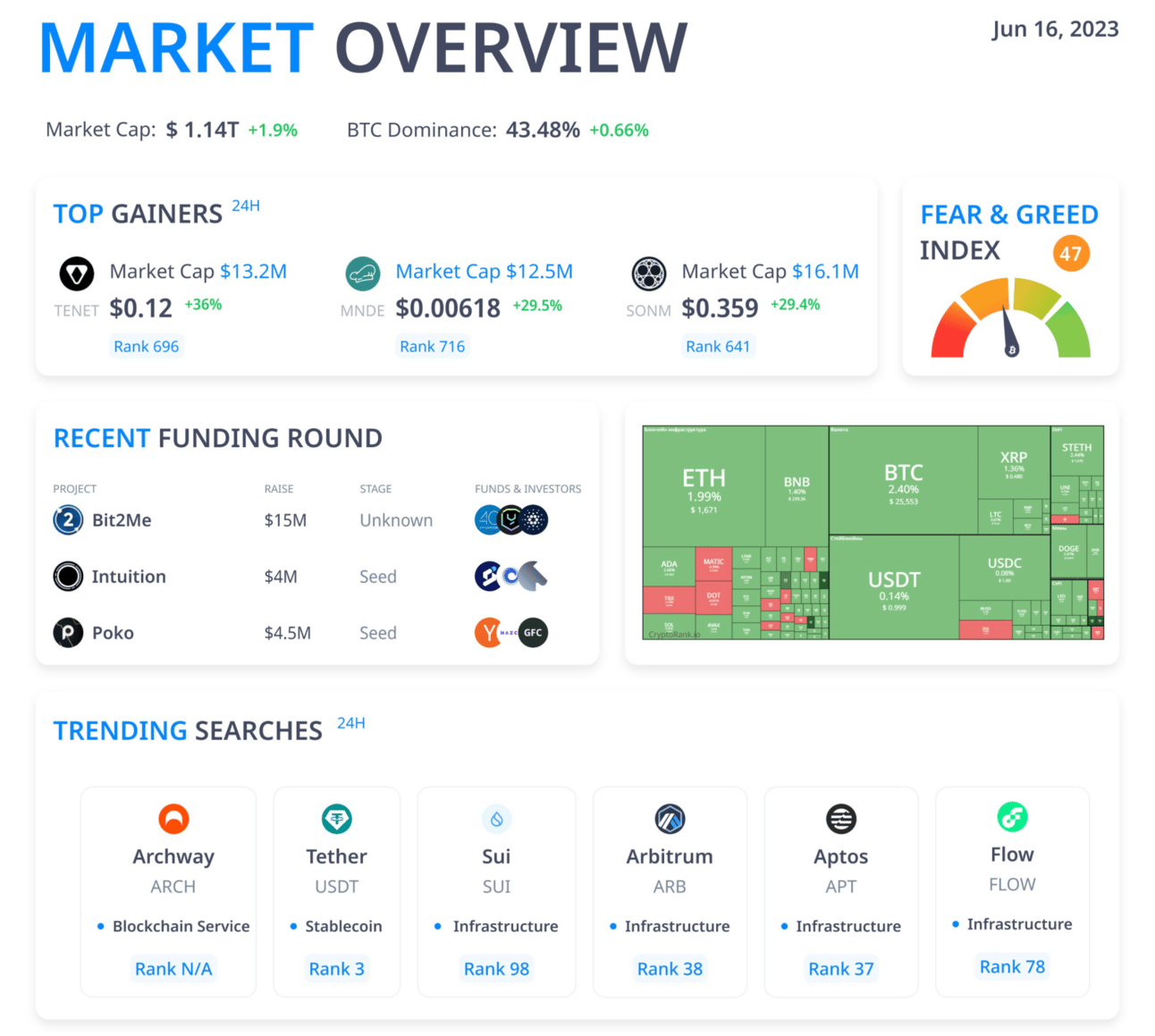1155x1036 pixels.
Task: Click the BTC Dominance 43.48% value
Action: [x=543, y=131]
